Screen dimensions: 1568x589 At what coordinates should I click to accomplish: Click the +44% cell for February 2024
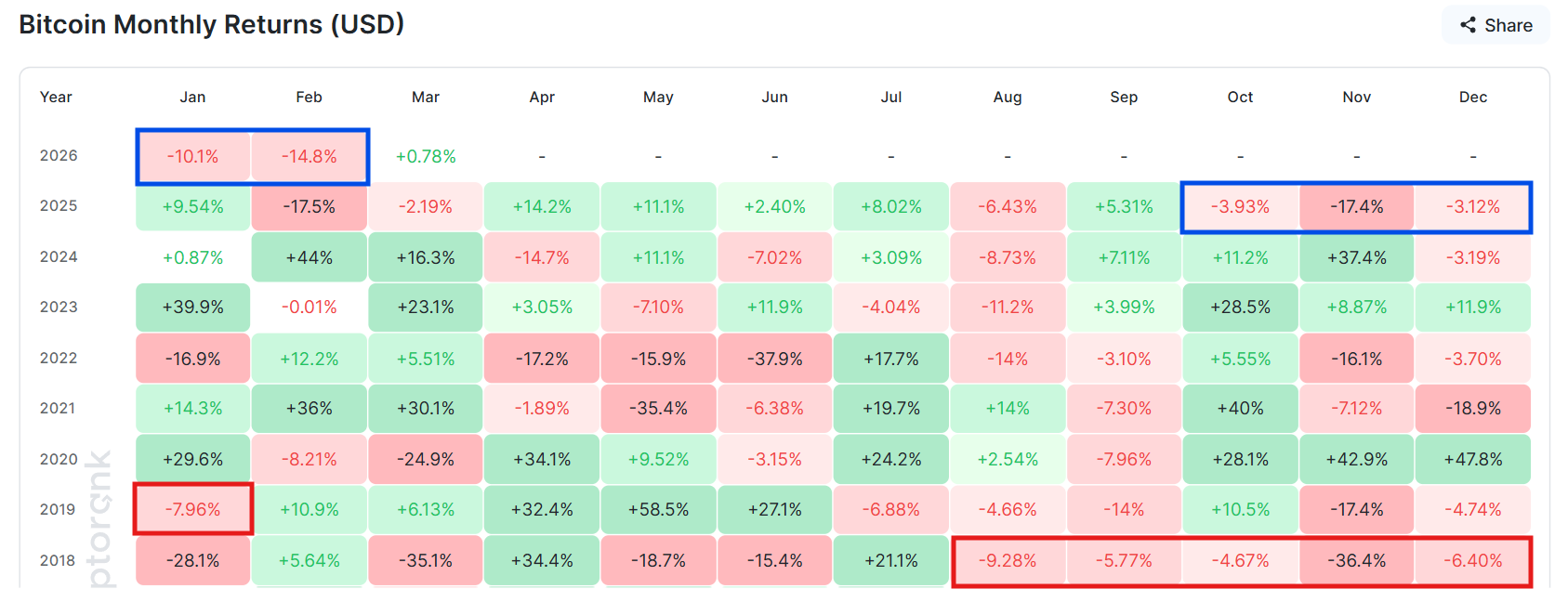tap(309, 257)
